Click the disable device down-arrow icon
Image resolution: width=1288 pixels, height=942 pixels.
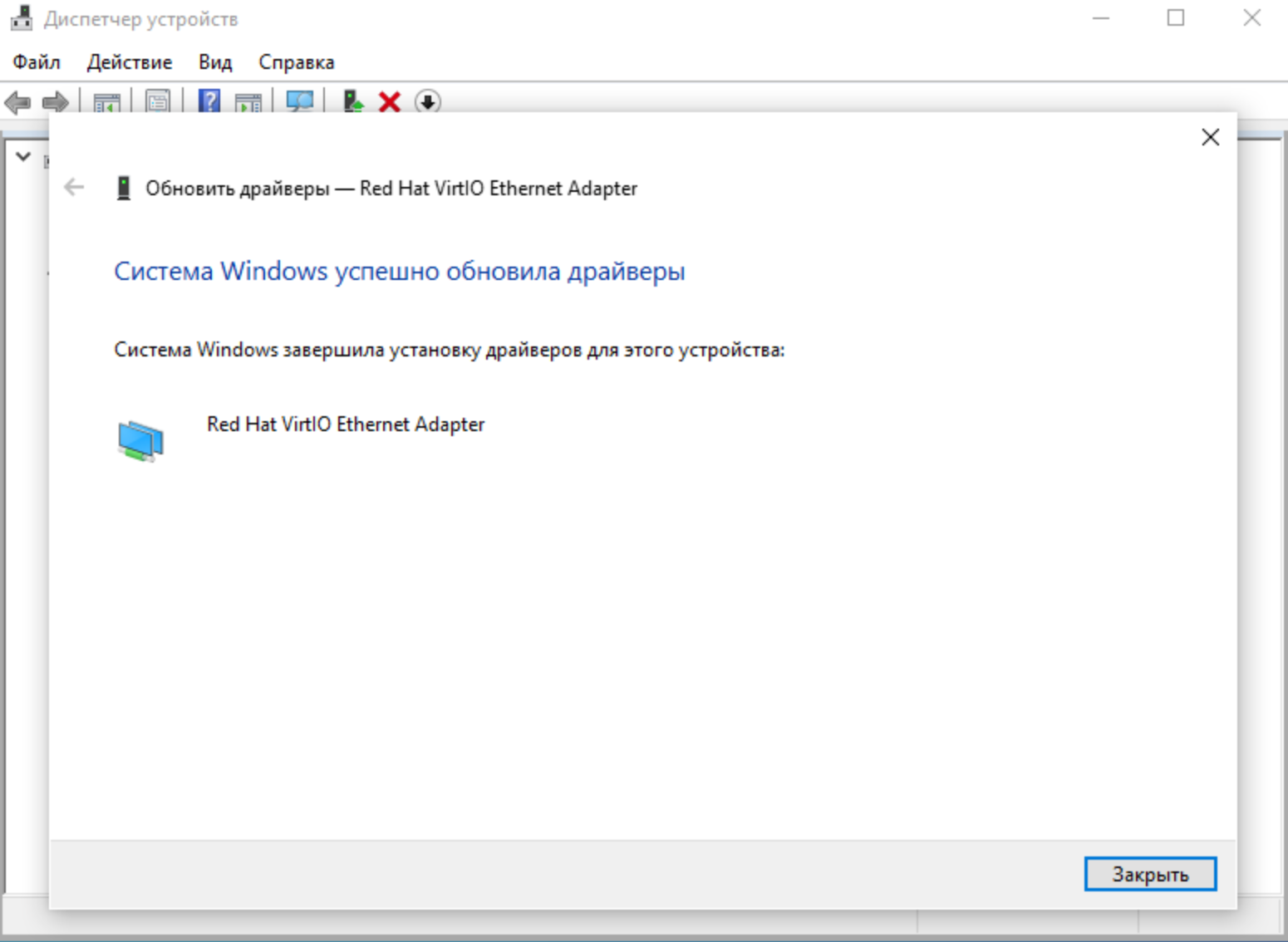(x=428, y=102)
